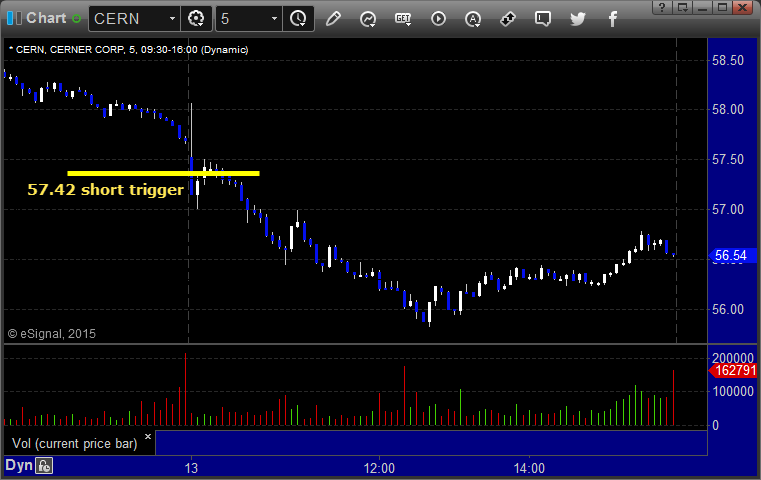Screen dimensions: 761x480
Task: Click the Vol (current price bar) label
Action: click(x=75, y=444)
